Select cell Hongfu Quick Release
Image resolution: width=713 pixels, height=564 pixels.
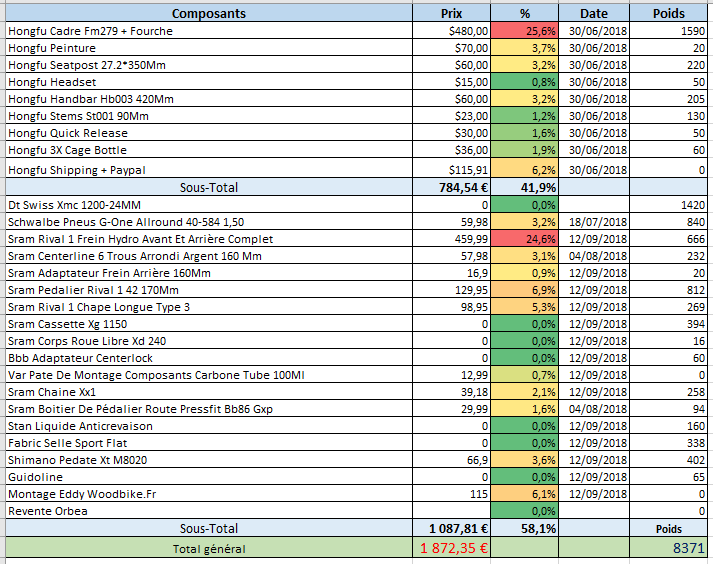point(209,133)
